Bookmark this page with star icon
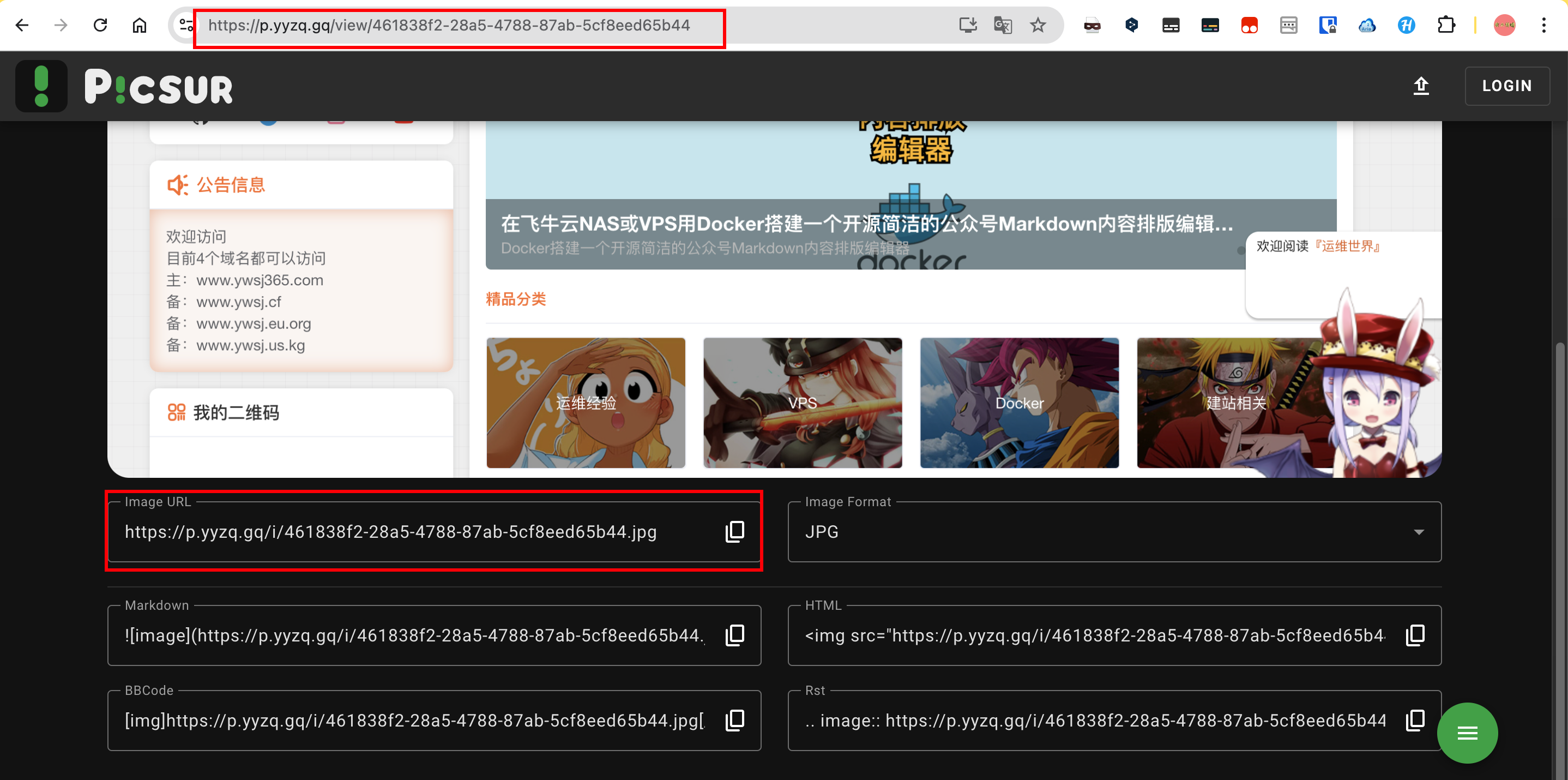 (x=1038, y=25)
